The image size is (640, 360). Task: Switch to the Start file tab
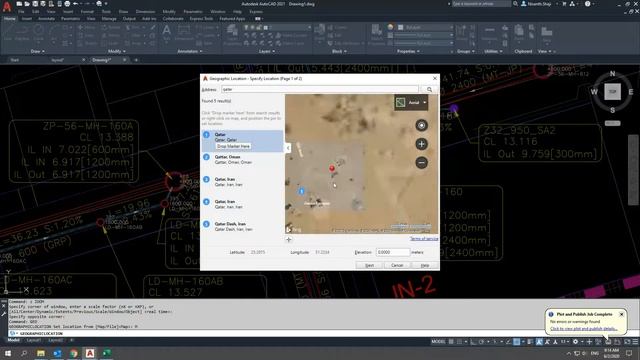(15, 60)
